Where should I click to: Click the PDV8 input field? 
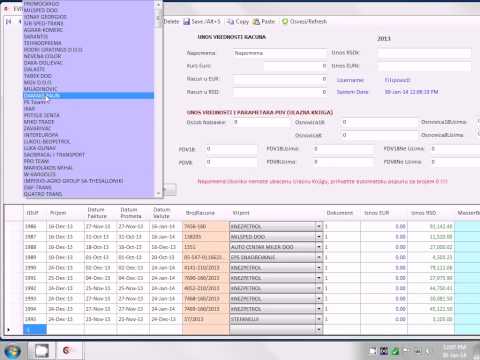pos(230,162)
